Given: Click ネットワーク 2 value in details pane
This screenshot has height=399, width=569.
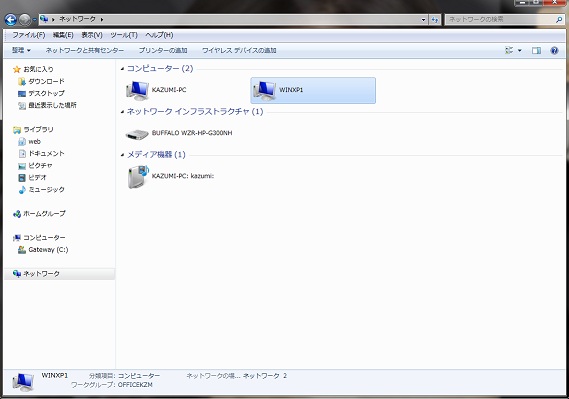Looking at the screenshot, I should click(265, 376).
